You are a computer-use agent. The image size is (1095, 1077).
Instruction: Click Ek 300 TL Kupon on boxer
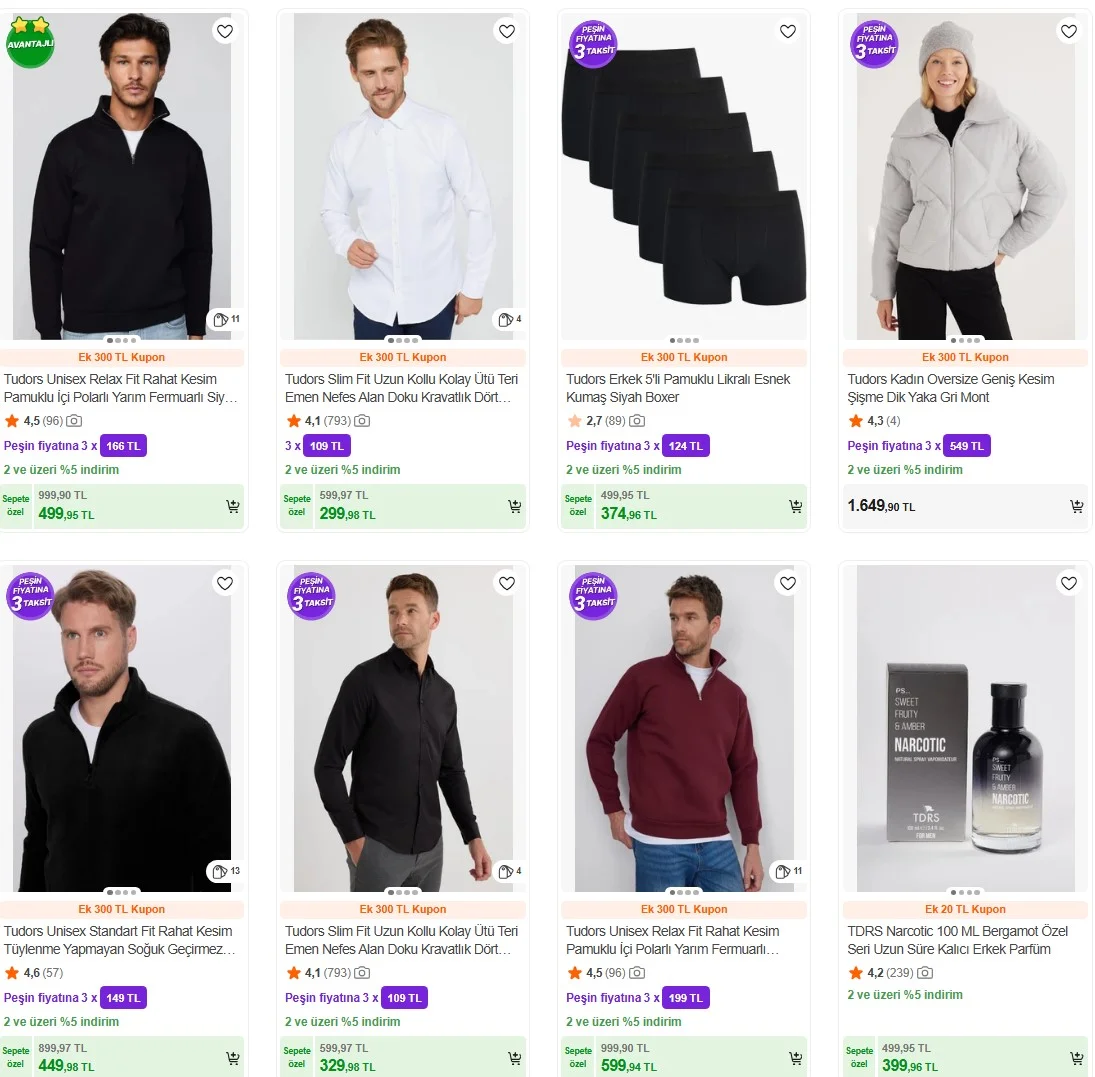684,357
